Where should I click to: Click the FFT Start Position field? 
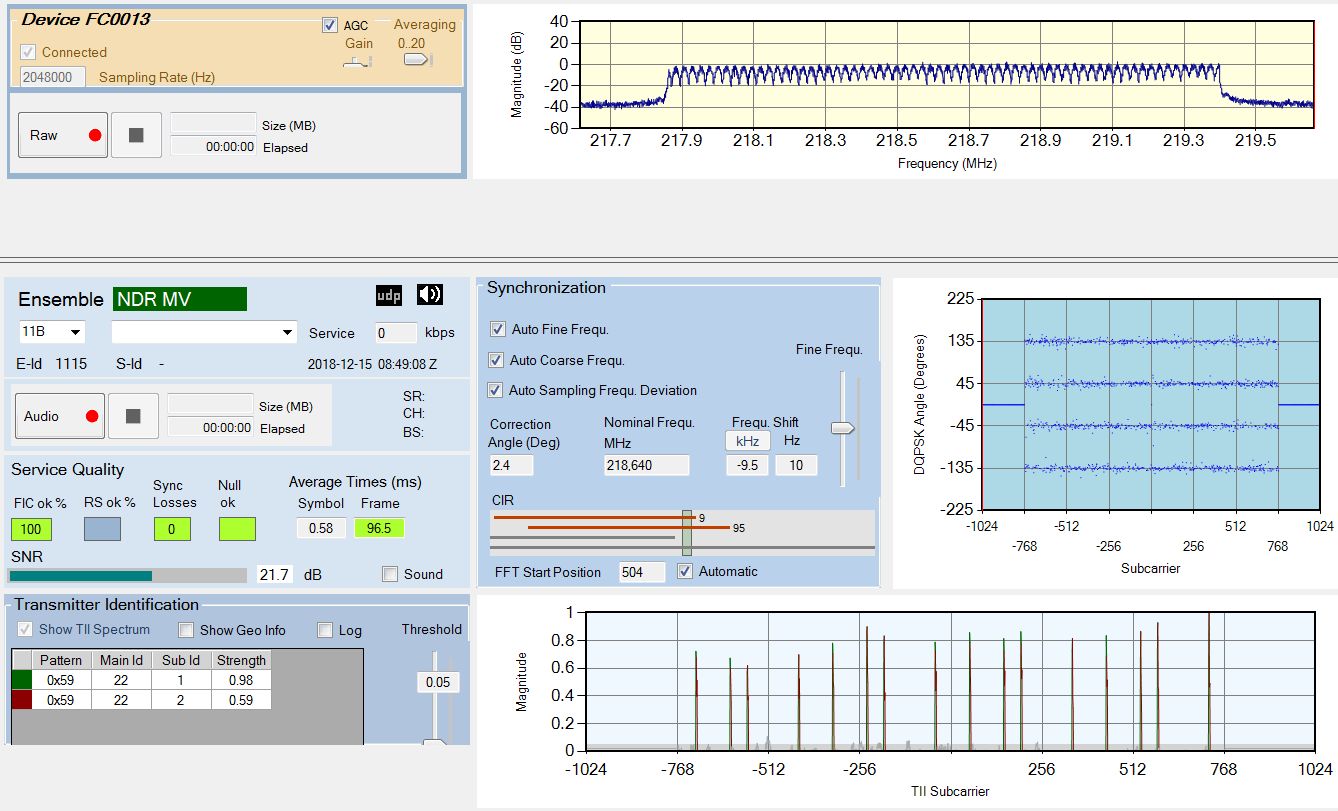click(x=642, y=572)
